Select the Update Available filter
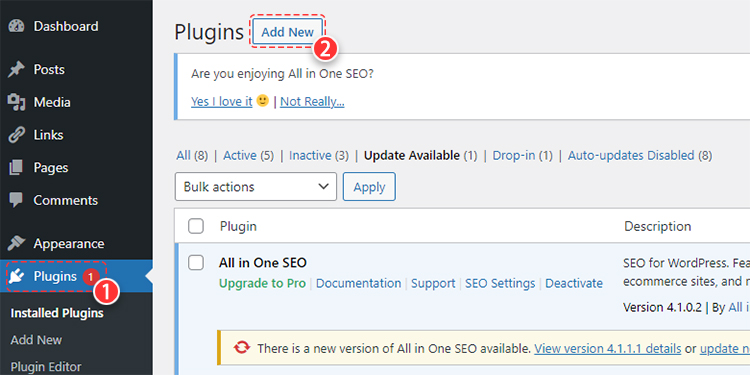Image resolution: width=750 pixels, height=375 pixels. point(420,155)
